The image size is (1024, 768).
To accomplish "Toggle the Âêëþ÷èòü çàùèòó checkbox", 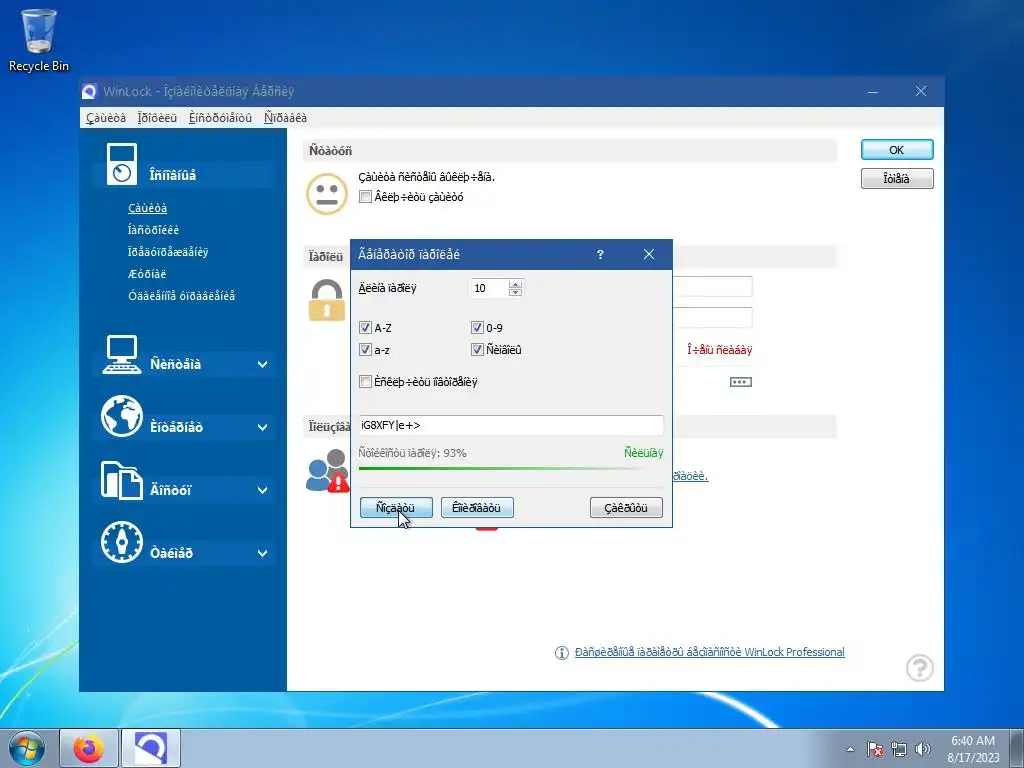I will coord(365,197).
